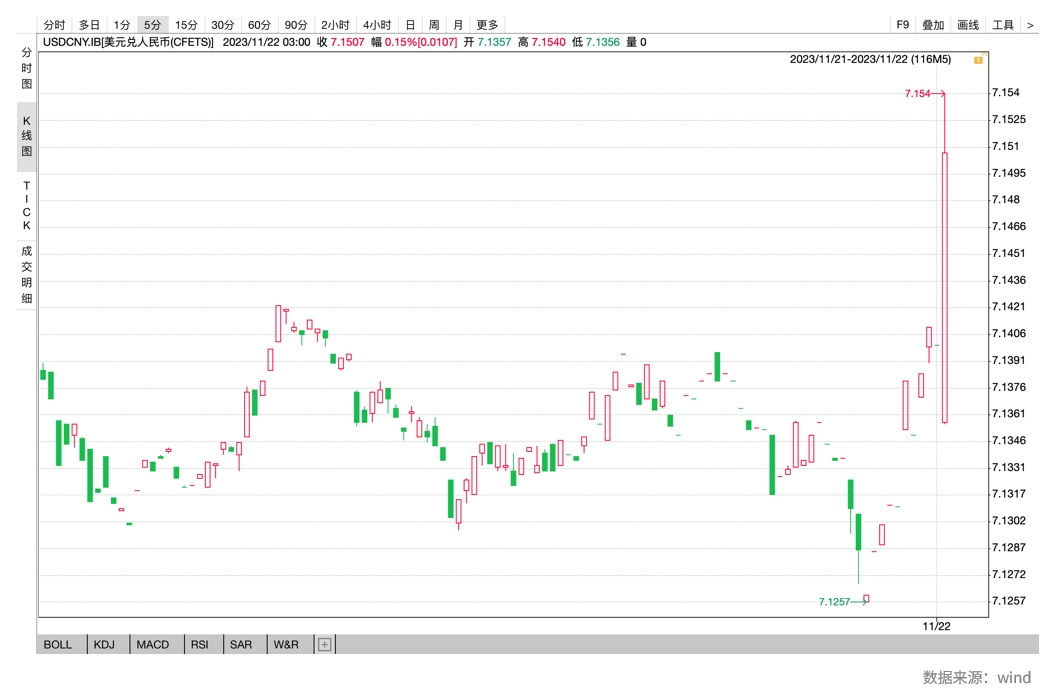This screenshot has width=1053, height=697.
Task: Select the 多日 timeframe tab
Action: tap(89, 25)
